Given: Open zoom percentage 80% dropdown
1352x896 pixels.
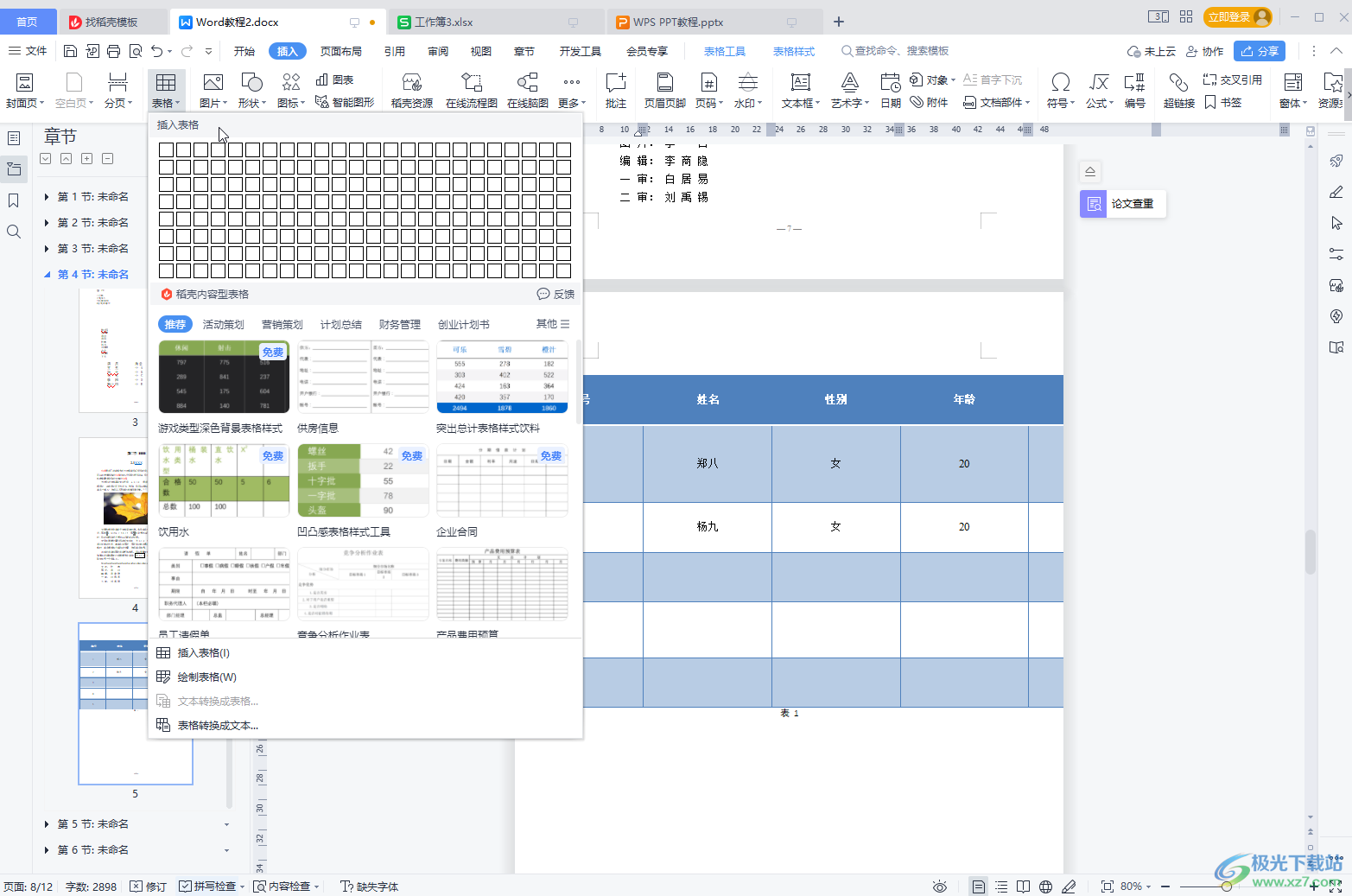Looking at the screenshot, I should (x=1135, y=886).
